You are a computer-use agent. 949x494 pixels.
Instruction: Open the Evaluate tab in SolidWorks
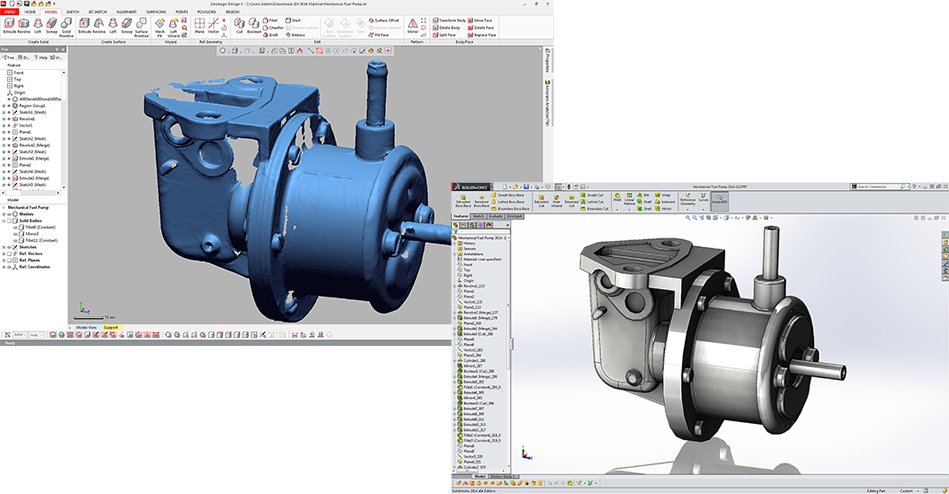[497, 215]
